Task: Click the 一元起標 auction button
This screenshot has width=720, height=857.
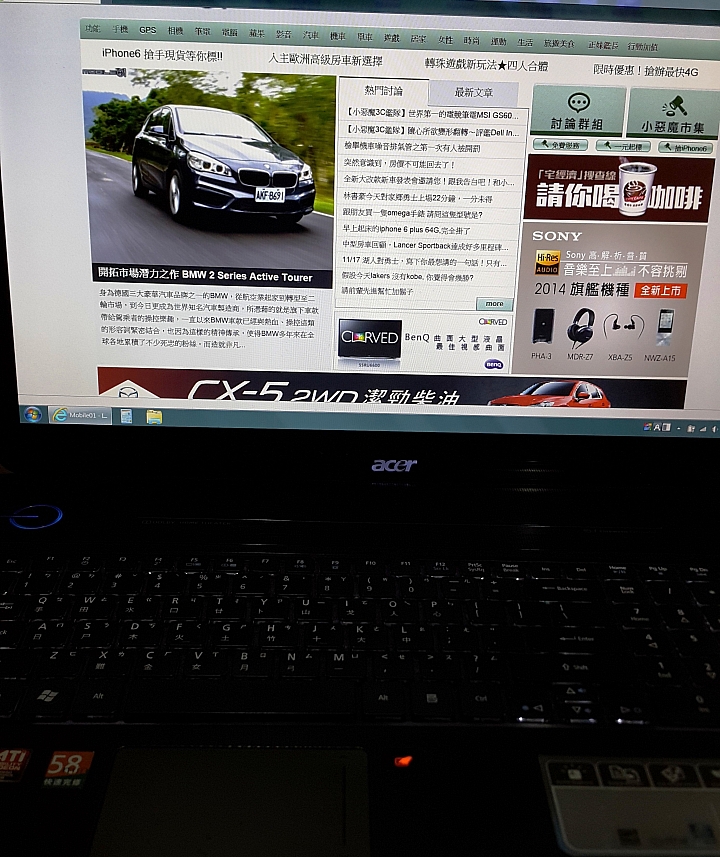Action: point(623,146)
